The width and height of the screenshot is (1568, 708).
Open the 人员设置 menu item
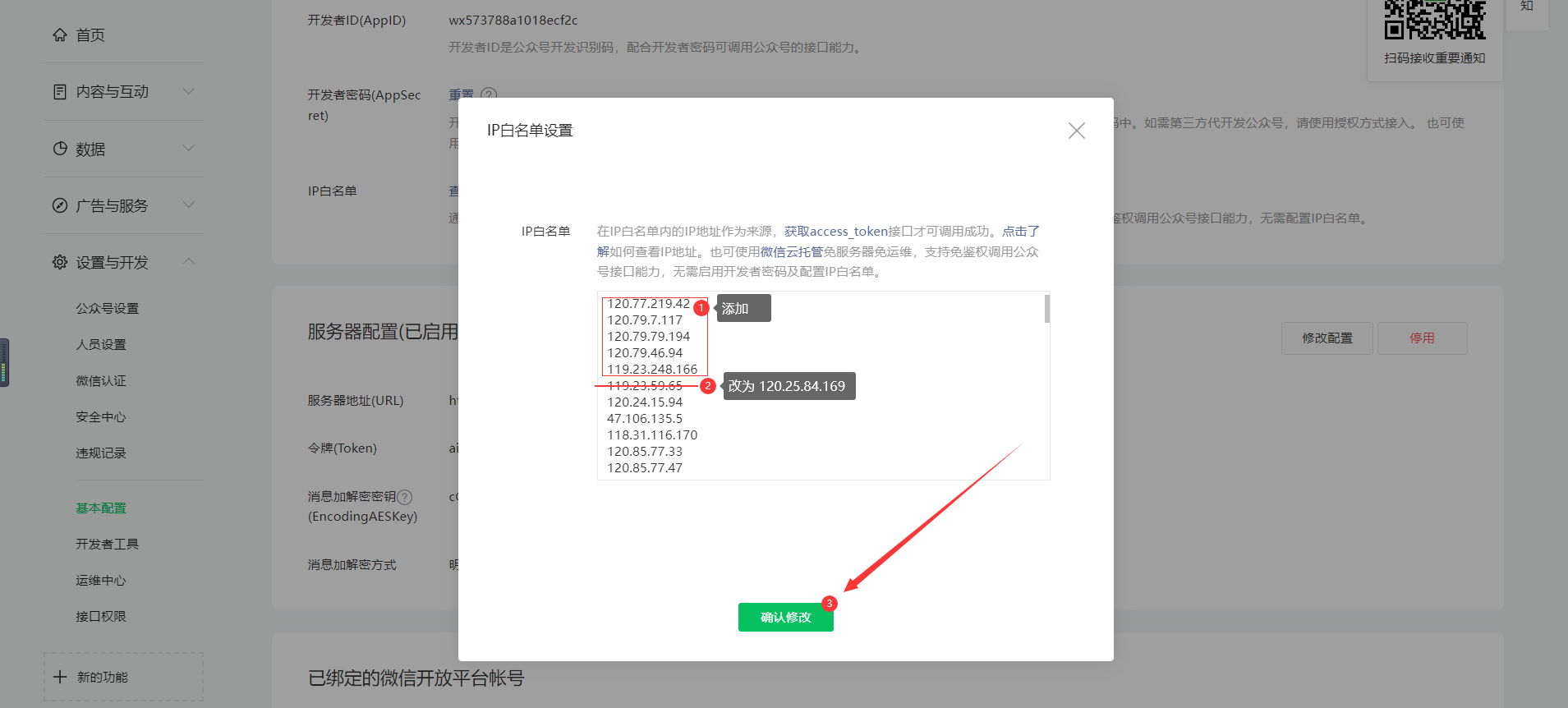101,345
